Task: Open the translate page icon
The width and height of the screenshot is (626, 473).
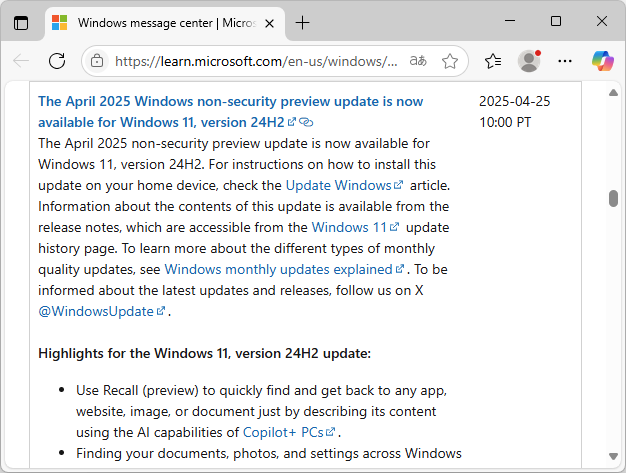Action: click(418, 61)
